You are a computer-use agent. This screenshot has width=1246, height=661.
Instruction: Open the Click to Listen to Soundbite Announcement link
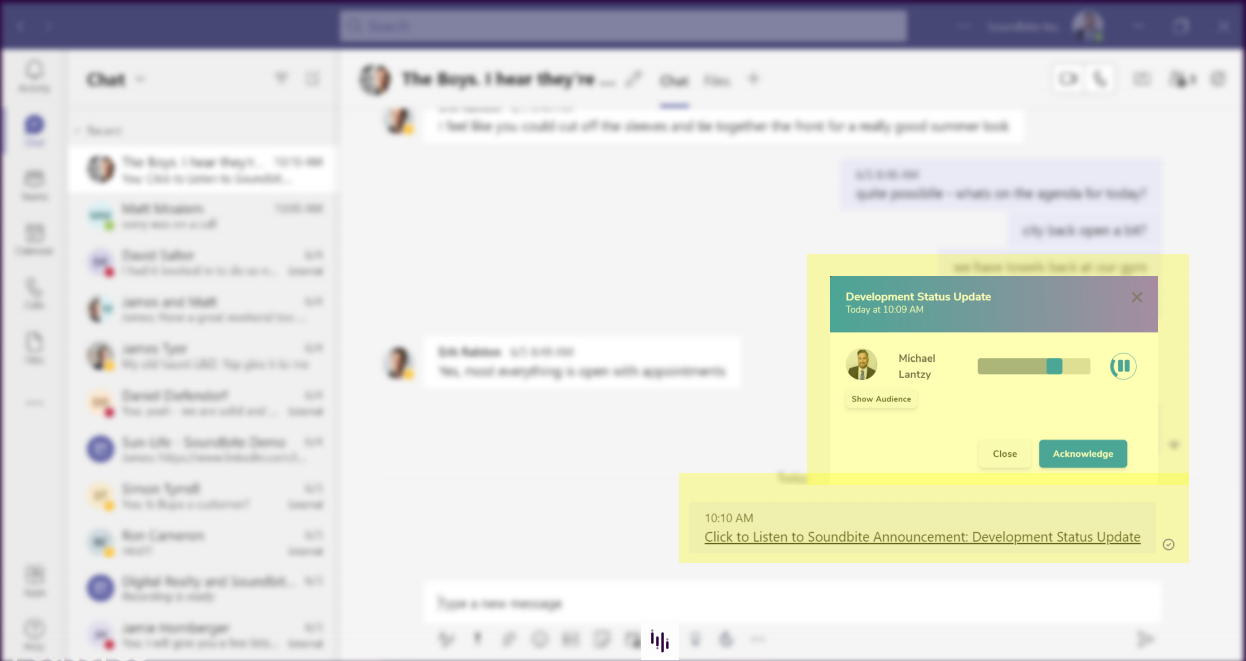[x=922, y=537]
